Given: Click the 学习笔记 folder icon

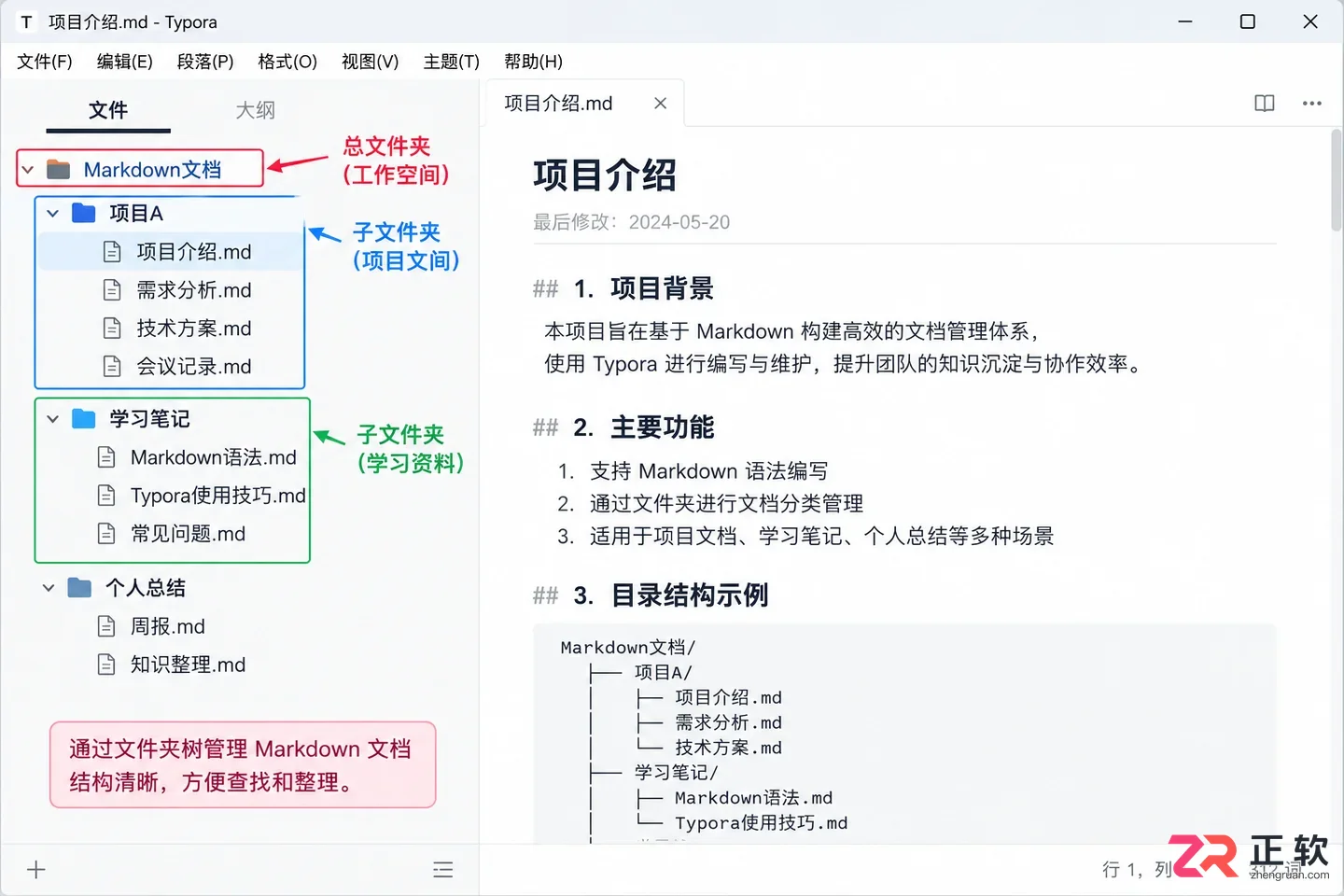Looking at the screenshot, I should tap(84, 418).
